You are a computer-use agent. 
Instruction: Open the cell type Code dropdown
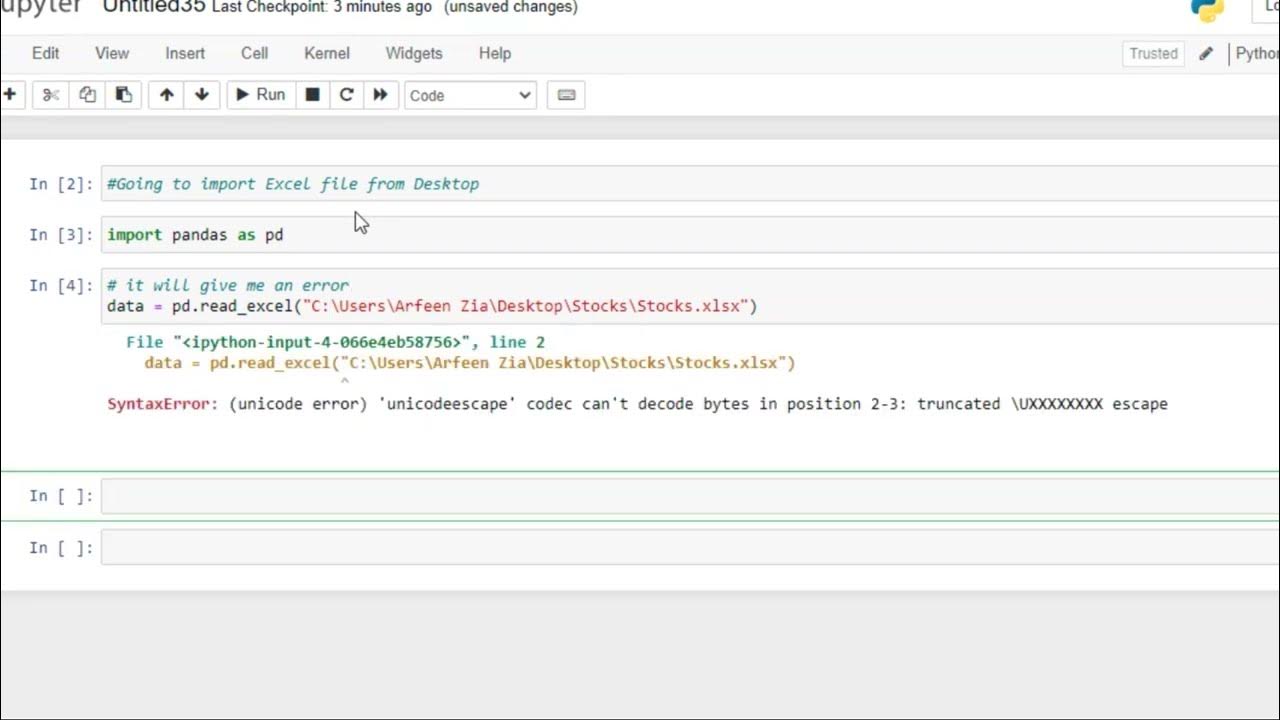click(x=470, y=96)
